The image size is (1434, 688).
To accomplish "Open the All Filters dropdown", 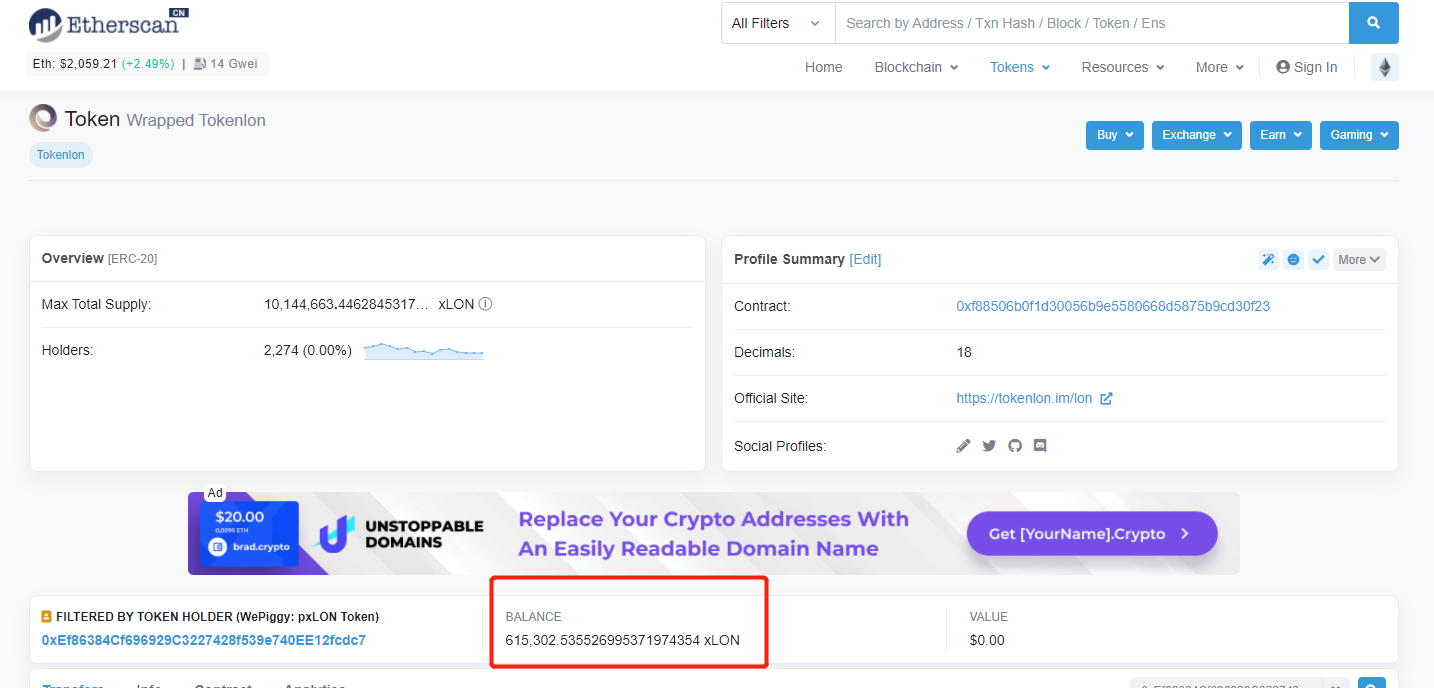I will [x=778, y=23].
